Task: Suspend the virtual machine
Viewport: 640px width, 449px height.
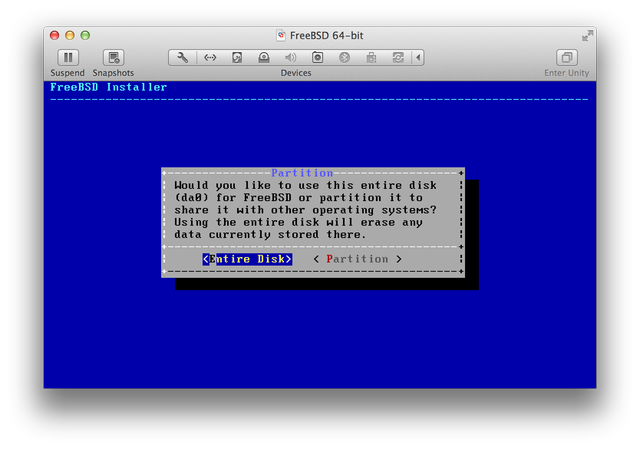Action: (x=68, y=58)
